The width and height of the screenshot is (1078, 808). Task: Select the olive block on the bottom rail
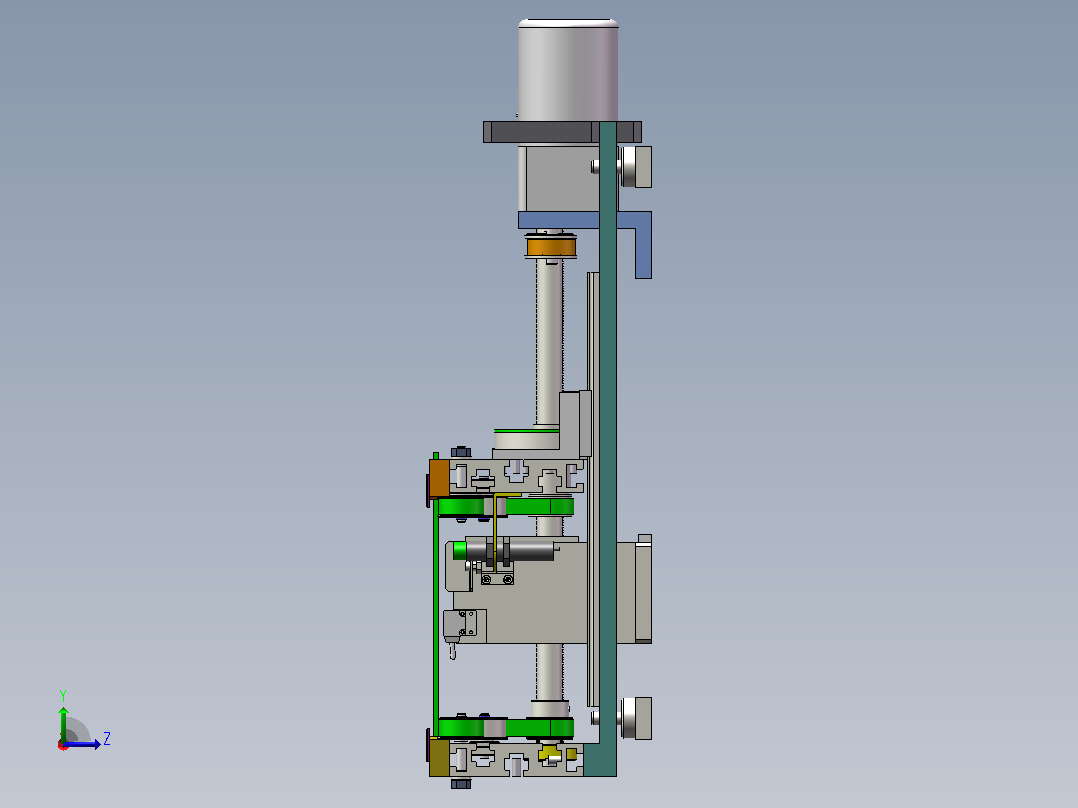click(439, 758)
